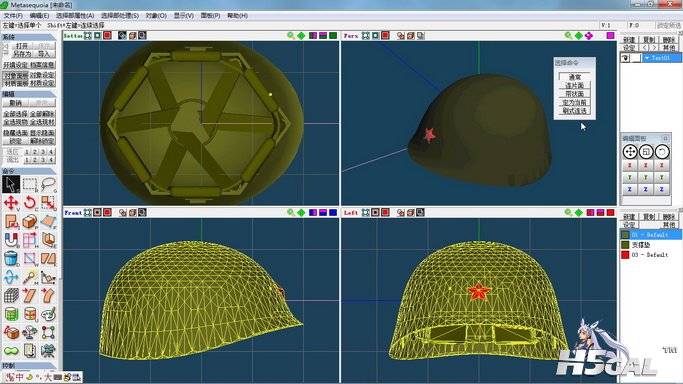Collapse the 系统 panel header

29,37
